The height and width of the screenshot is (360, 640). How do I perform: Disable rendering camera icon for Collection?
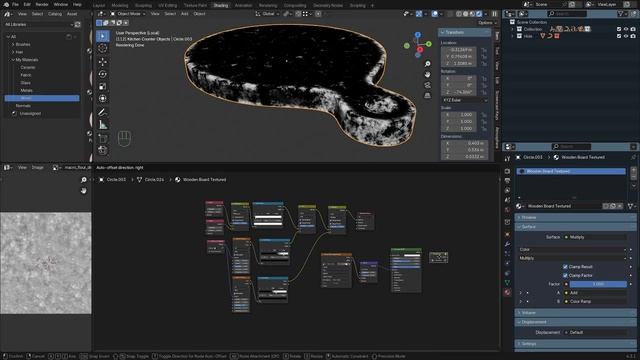[x=633, y=29]
